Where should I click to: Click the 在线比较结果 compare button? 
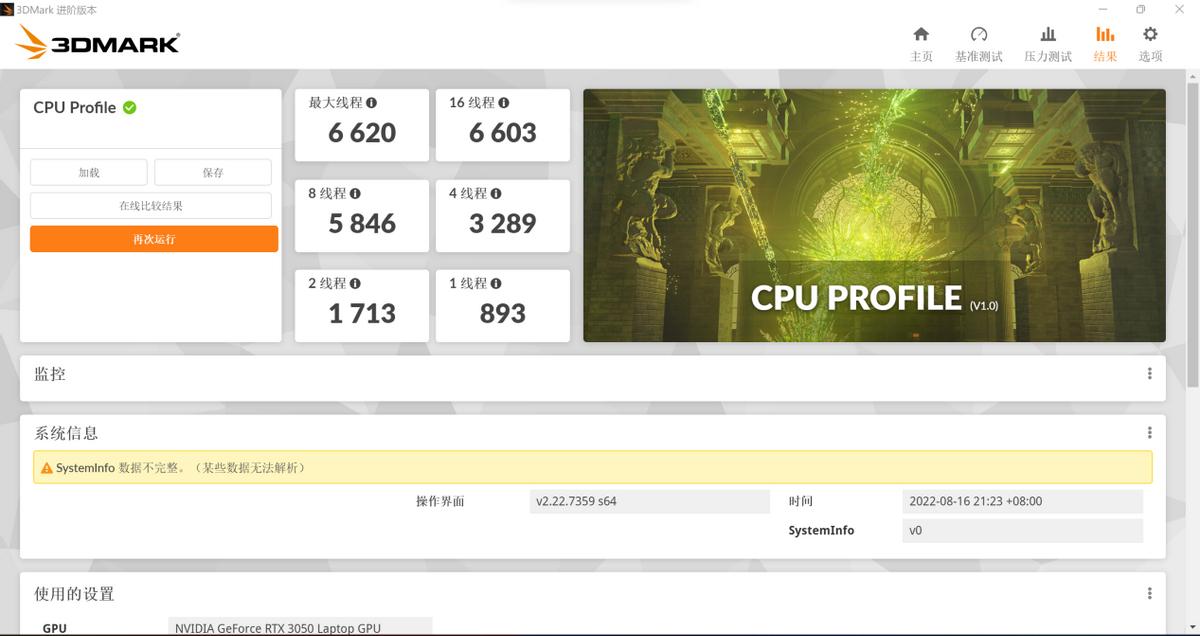click(150, 205)
